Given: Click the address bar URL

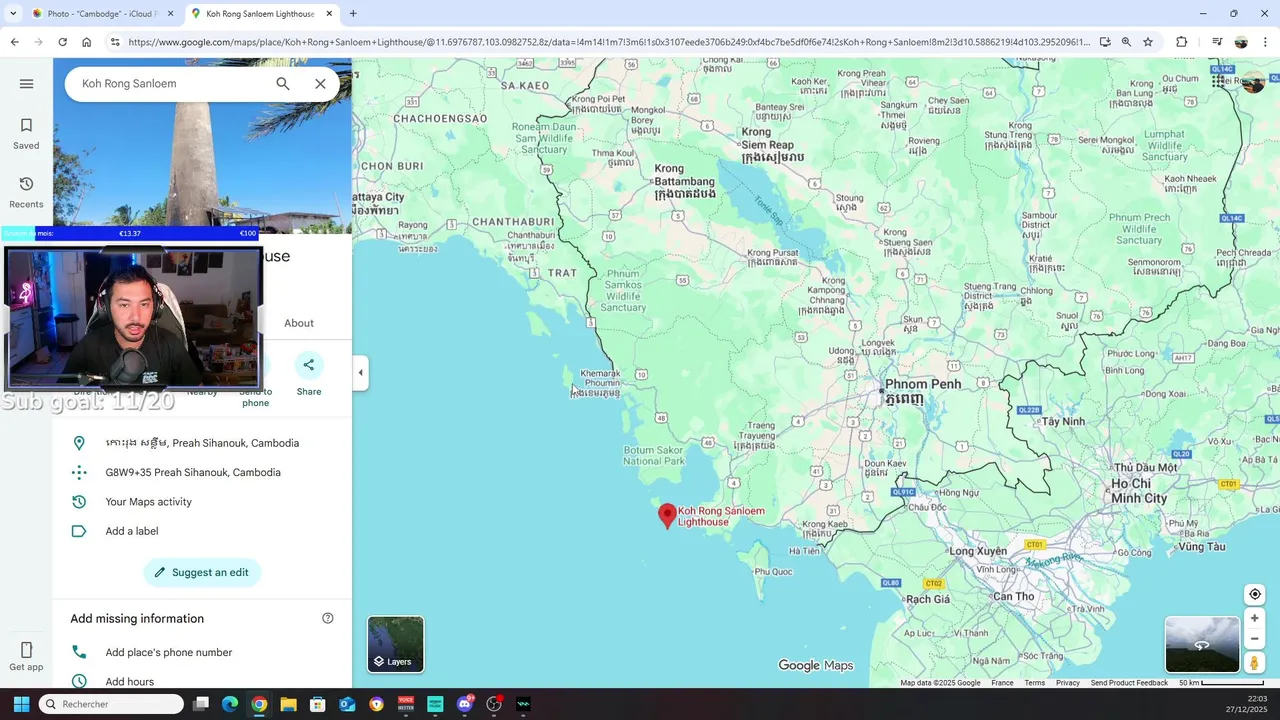Looking at the screenshot, I should [x=608, y=42].
